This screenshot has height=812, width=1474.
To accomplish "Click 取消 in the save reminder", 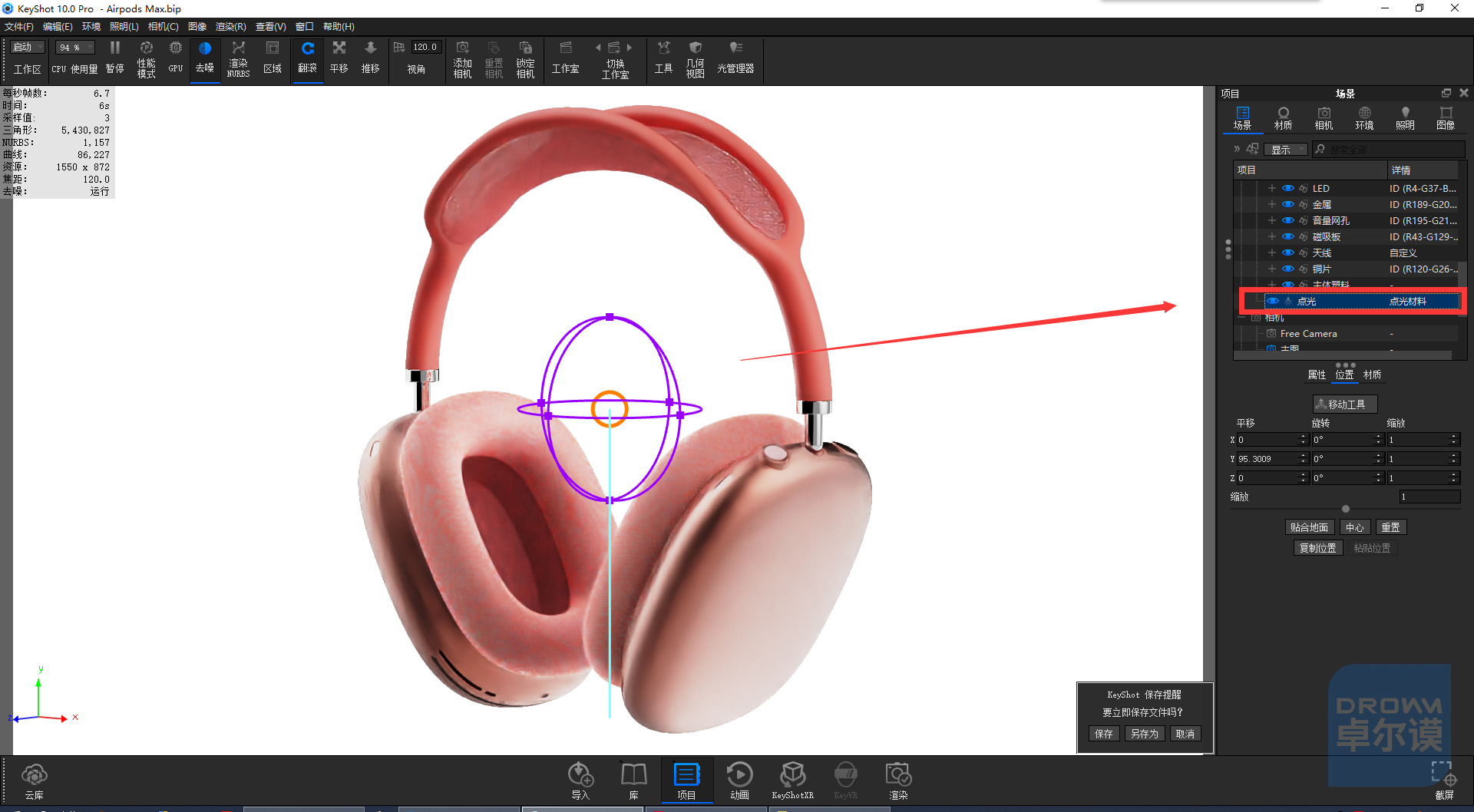I will [1185, 734].
